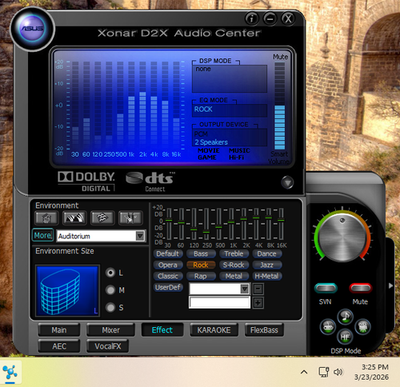Switch to the AEC tab

pyautogui.click(x=59, y=346)
